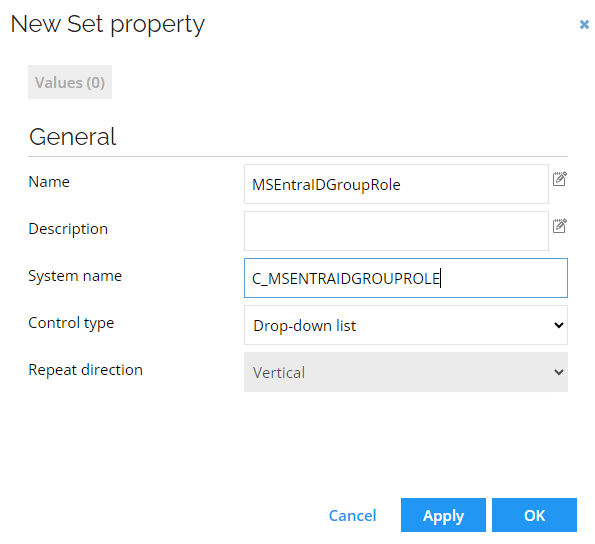Expand the Control type drop-down list
The width and height of the screenshot is (595, 544).
406,325
